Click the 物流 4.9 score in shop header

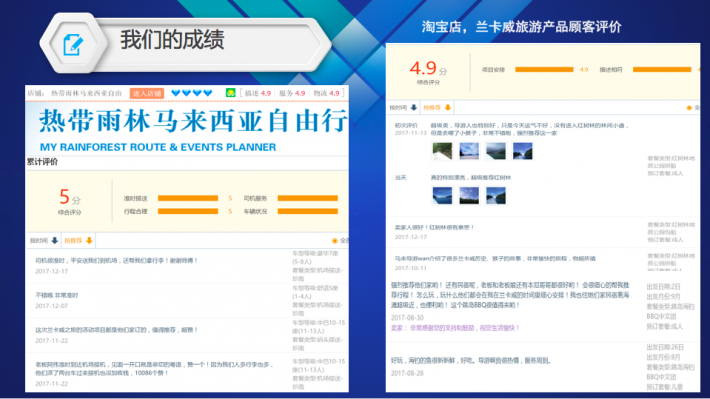pos(326,93)
